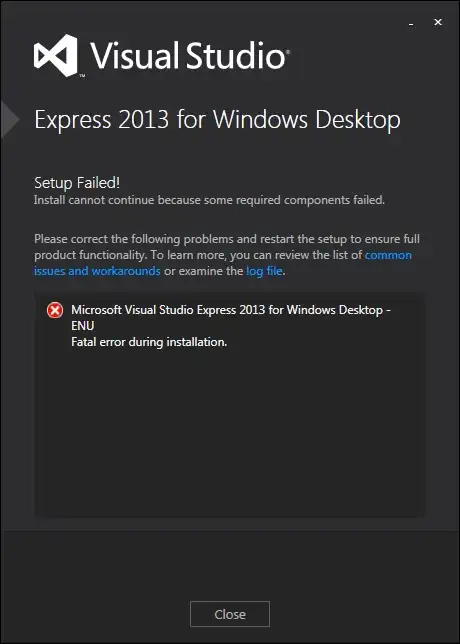The width and height of the screenshot is (460, 644).
Task: Click the 'Express 2013 for Windows Desktop' title
Action: (x=217, y=120)
